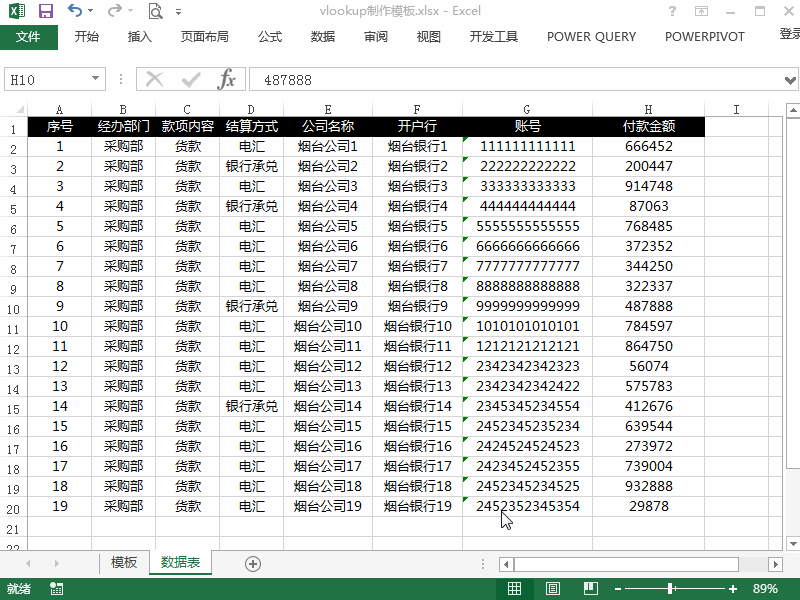Click the Insert Function fx icon

[x=227, y=80]
